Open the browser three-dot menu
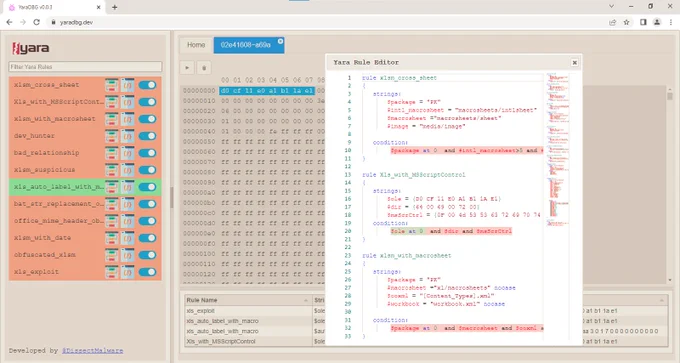The image size is (680, 363). [671, 22]
